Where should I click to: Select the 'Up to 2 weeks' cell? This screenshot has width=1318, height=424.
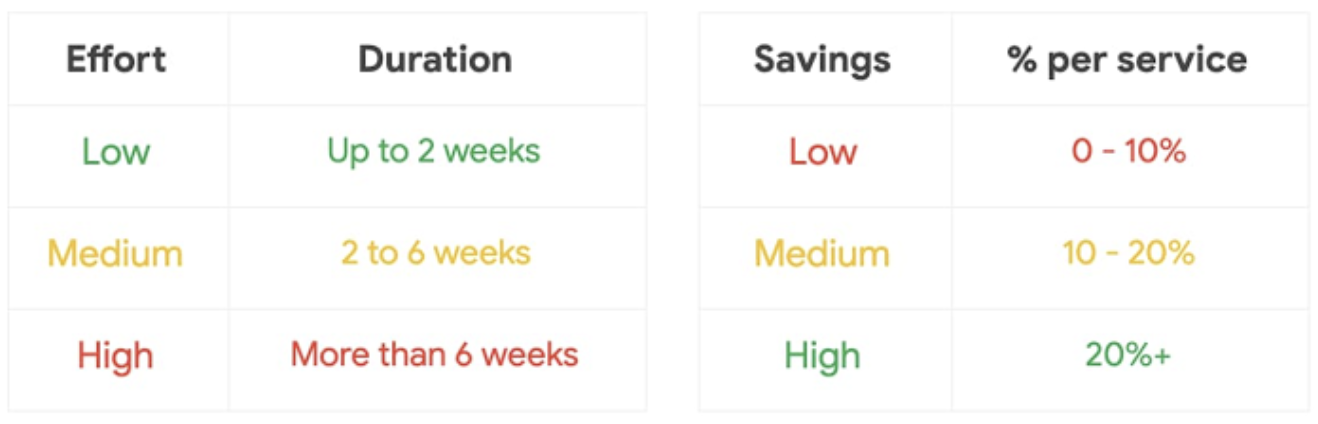pos(433,151)
